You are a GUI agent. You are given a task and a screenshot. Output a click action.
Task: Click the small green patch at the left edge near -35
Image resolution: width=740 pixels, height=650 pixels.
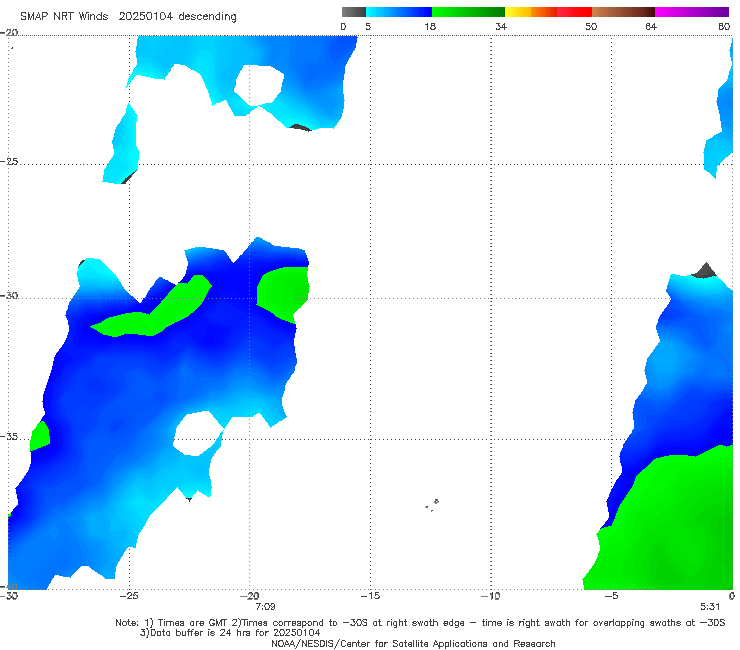[40, 436]
